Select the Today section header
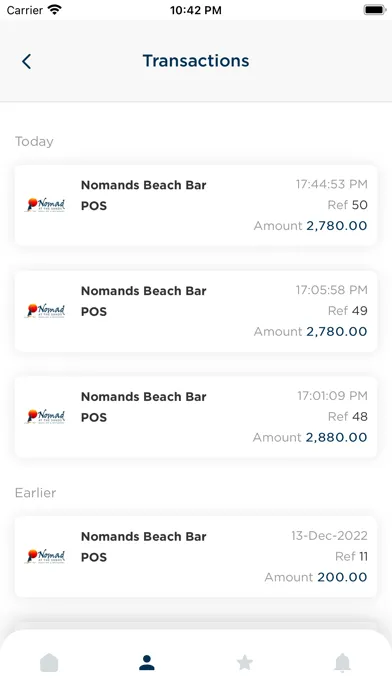This screenshot has height=696, width=392. pyautogui.click(x=34, y=142)
